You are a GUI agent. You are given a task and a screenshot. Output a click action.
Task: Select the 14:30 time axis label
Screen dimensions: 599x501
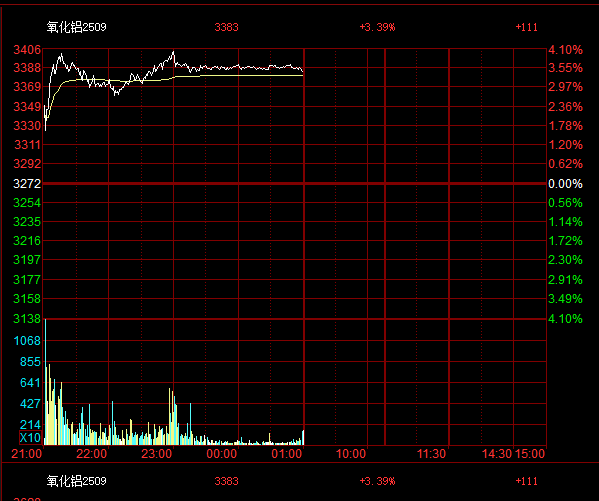point(497,454)
